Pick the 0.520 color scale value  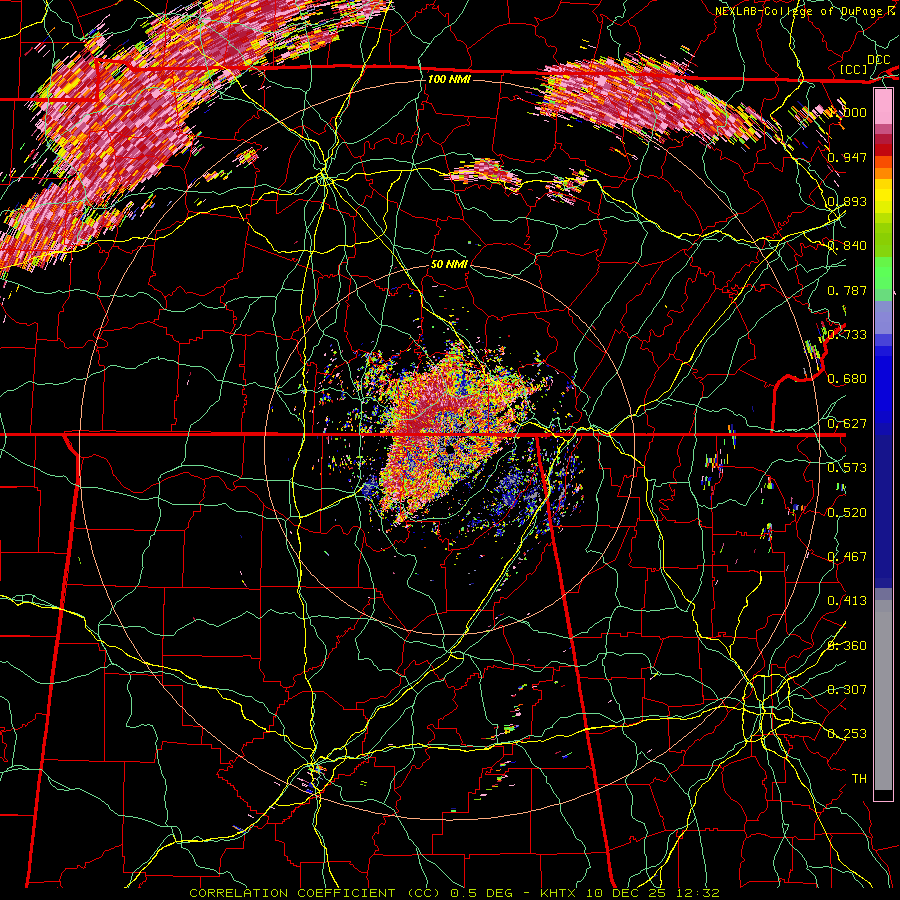click(847, 513)
